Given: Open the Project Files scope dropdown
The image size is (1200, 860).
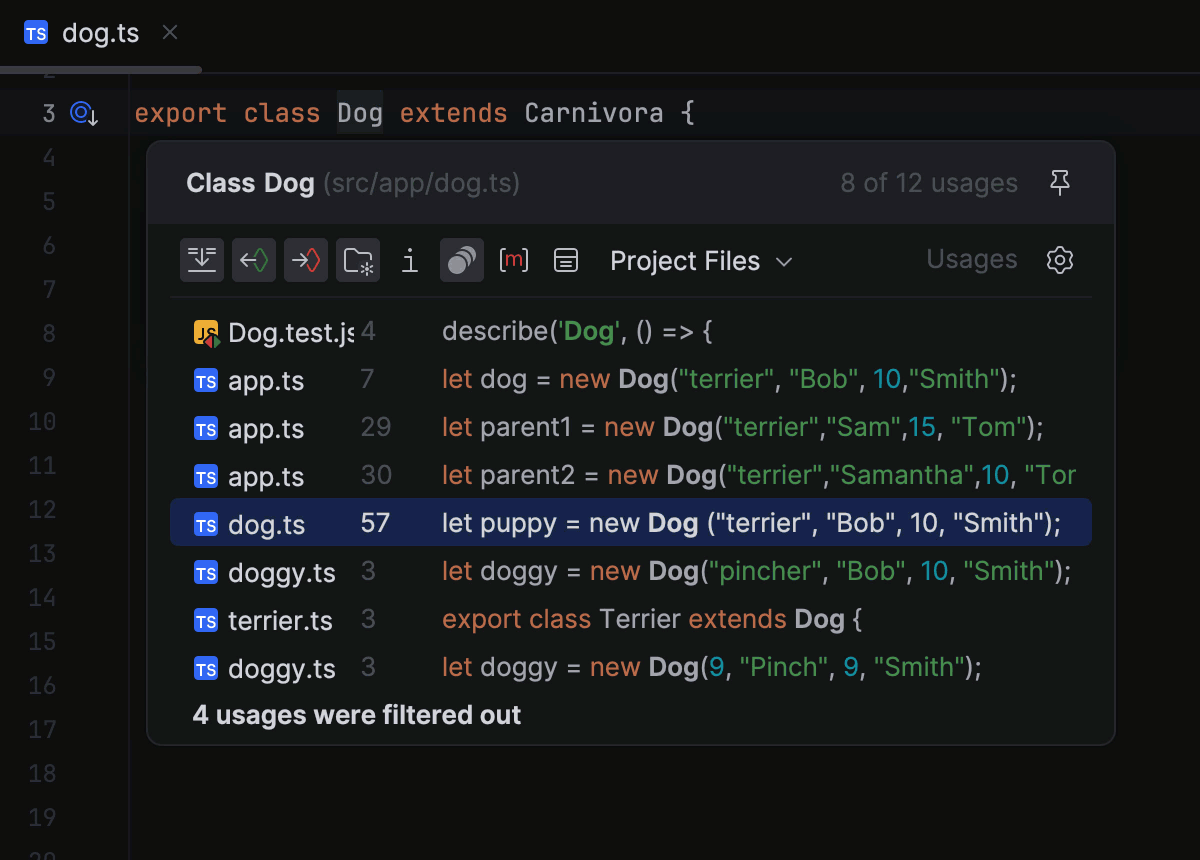Looking at the screenshot, I should (x=685, y=261).
